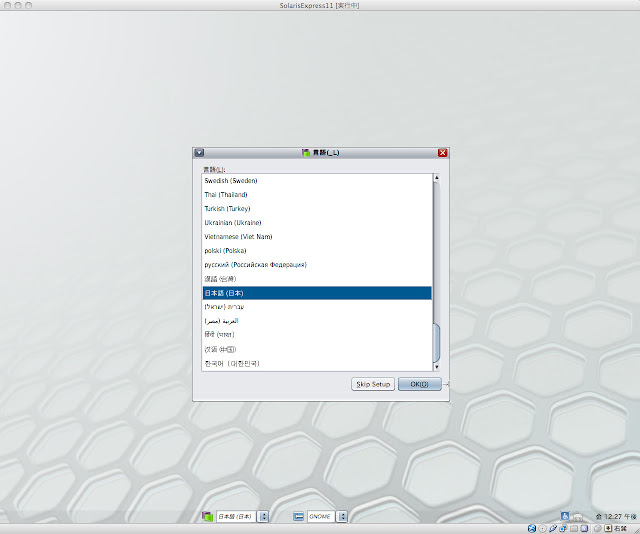Click the OK button in the language dialog
This screenshot has height=534, width=640.
pyautogui.click(x=420, y=384)
